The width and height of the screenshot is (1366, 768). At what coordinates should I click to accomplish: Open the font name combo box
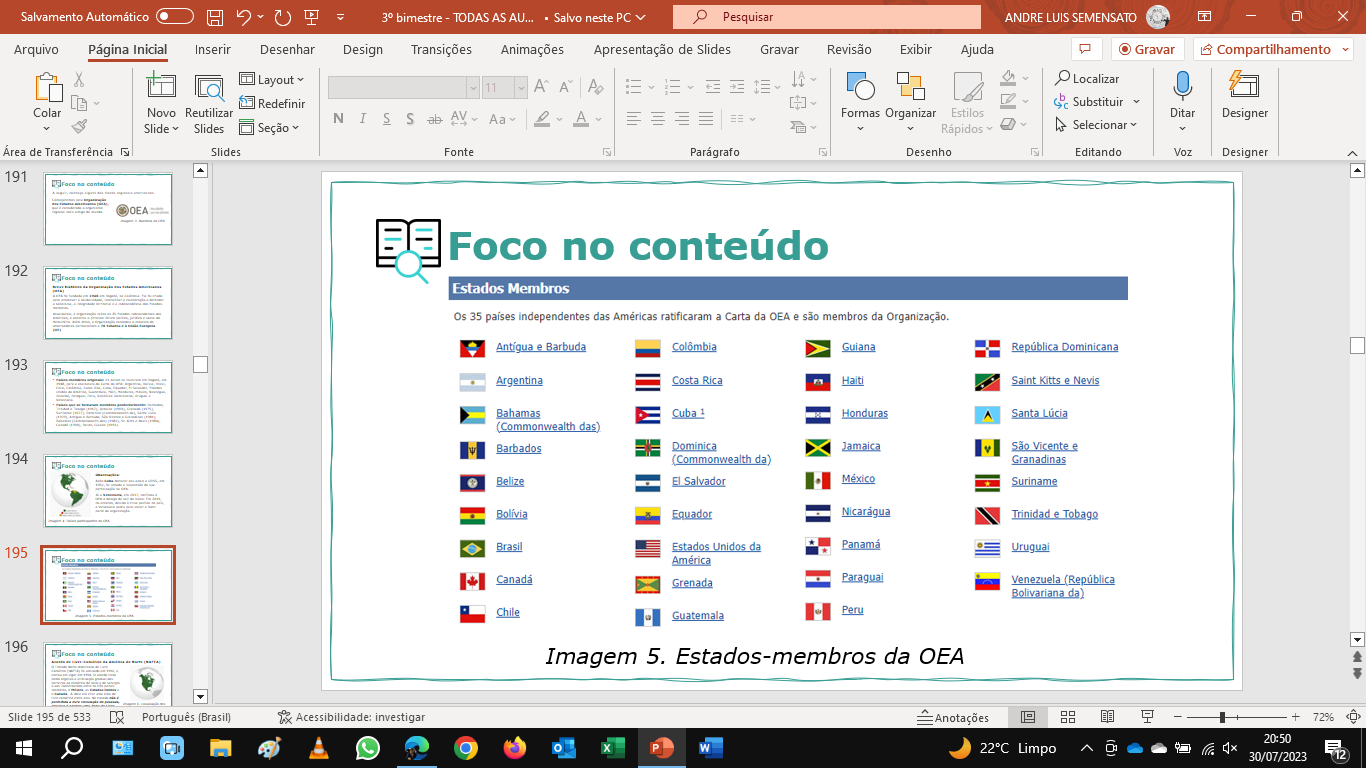point(404,88)
